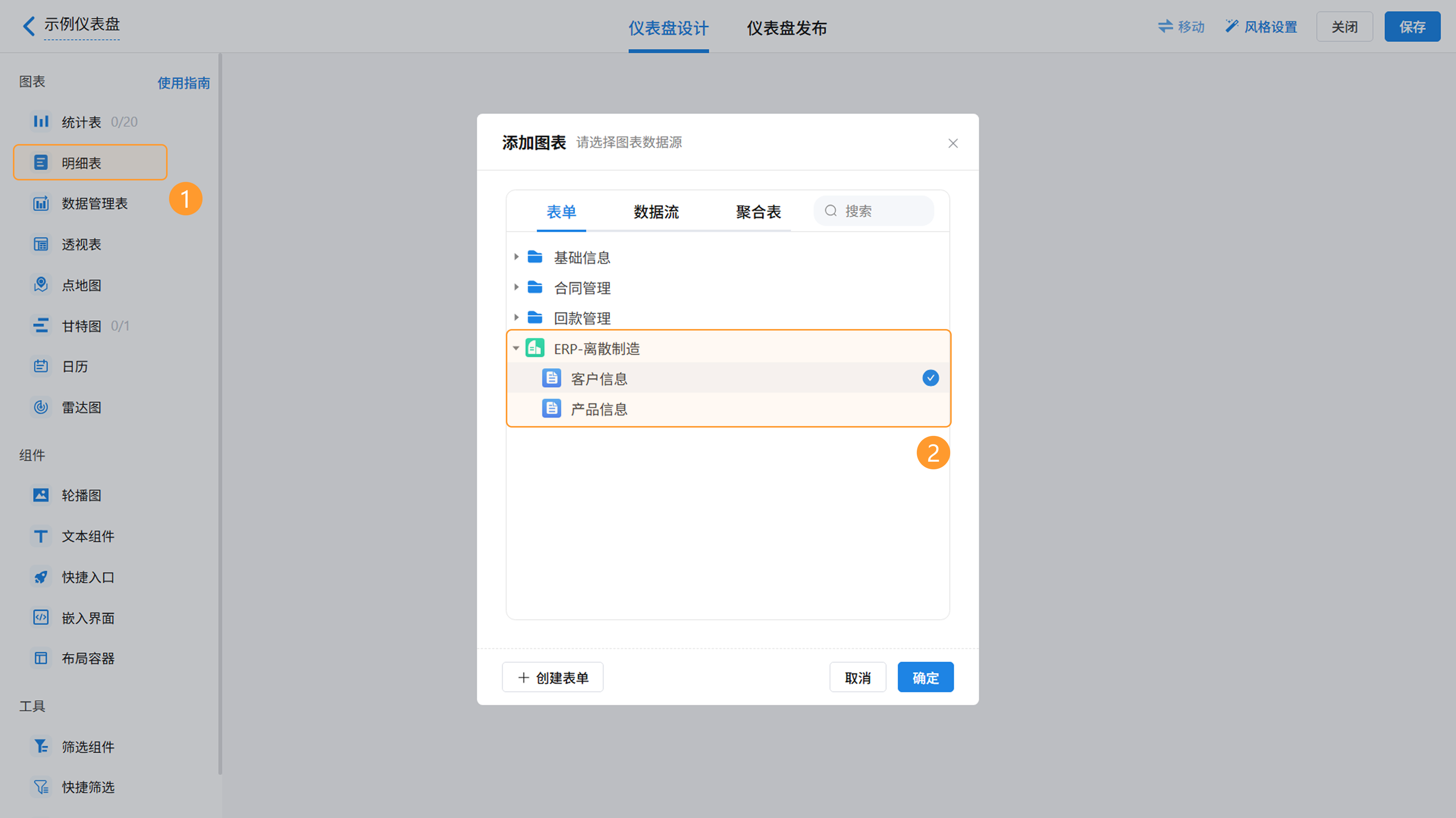This screenshot has height=818, width=1456.
Task: Click the 点地图 map icon
Action: click(41, 285)
